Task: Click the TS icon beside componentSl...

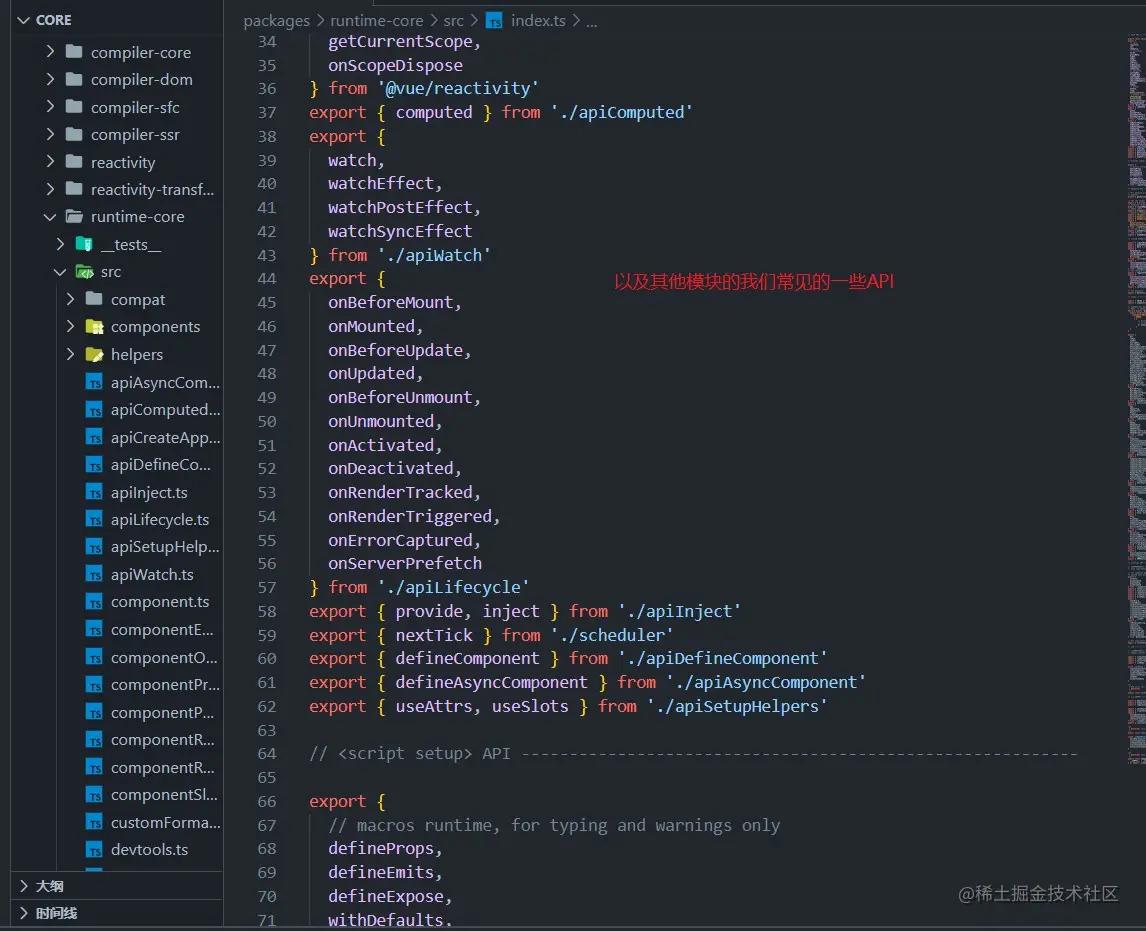Action: tap(94, 794)
